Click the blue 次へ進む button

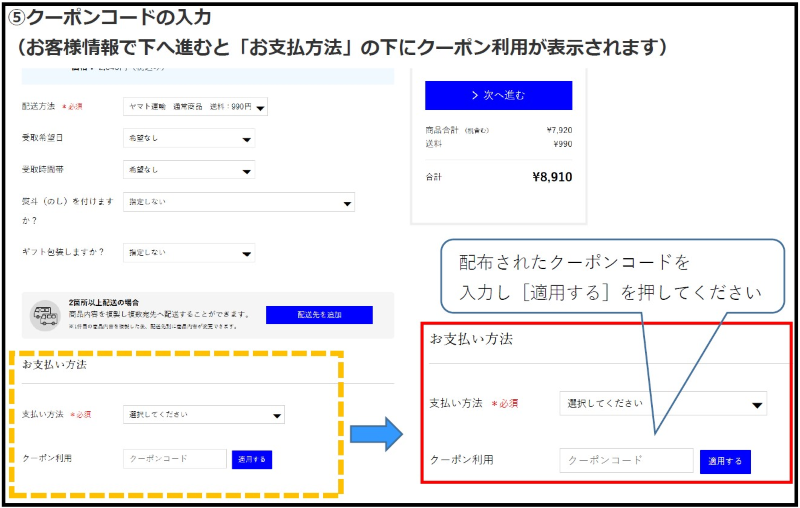pyautogui.click(x=498, y=95)
